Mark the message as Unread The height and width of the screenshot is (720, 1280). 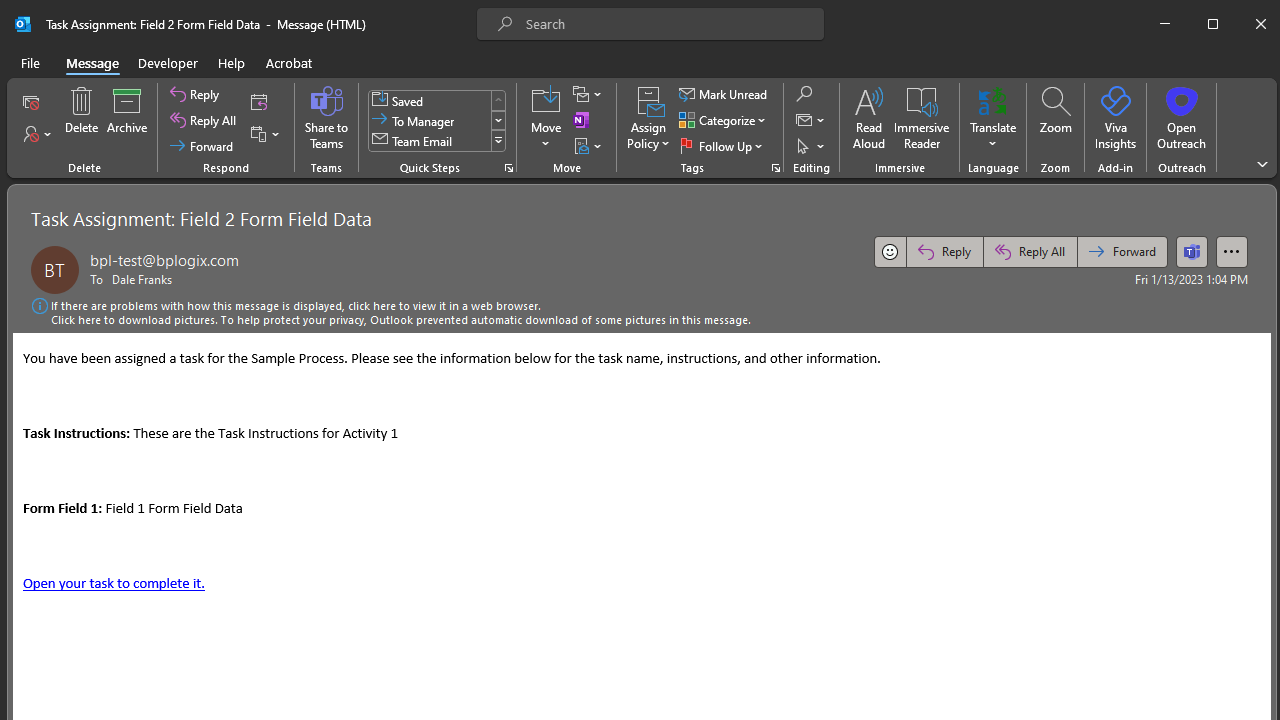coord(723,94)
